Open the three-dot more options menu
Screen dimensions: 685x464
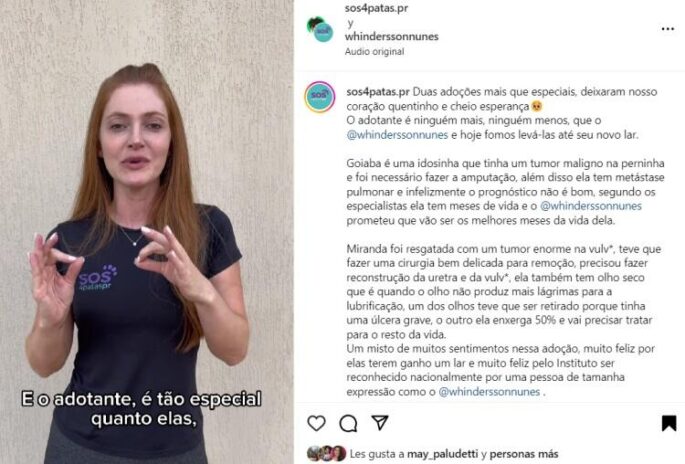pyautogui.click(x=668, y=29)
